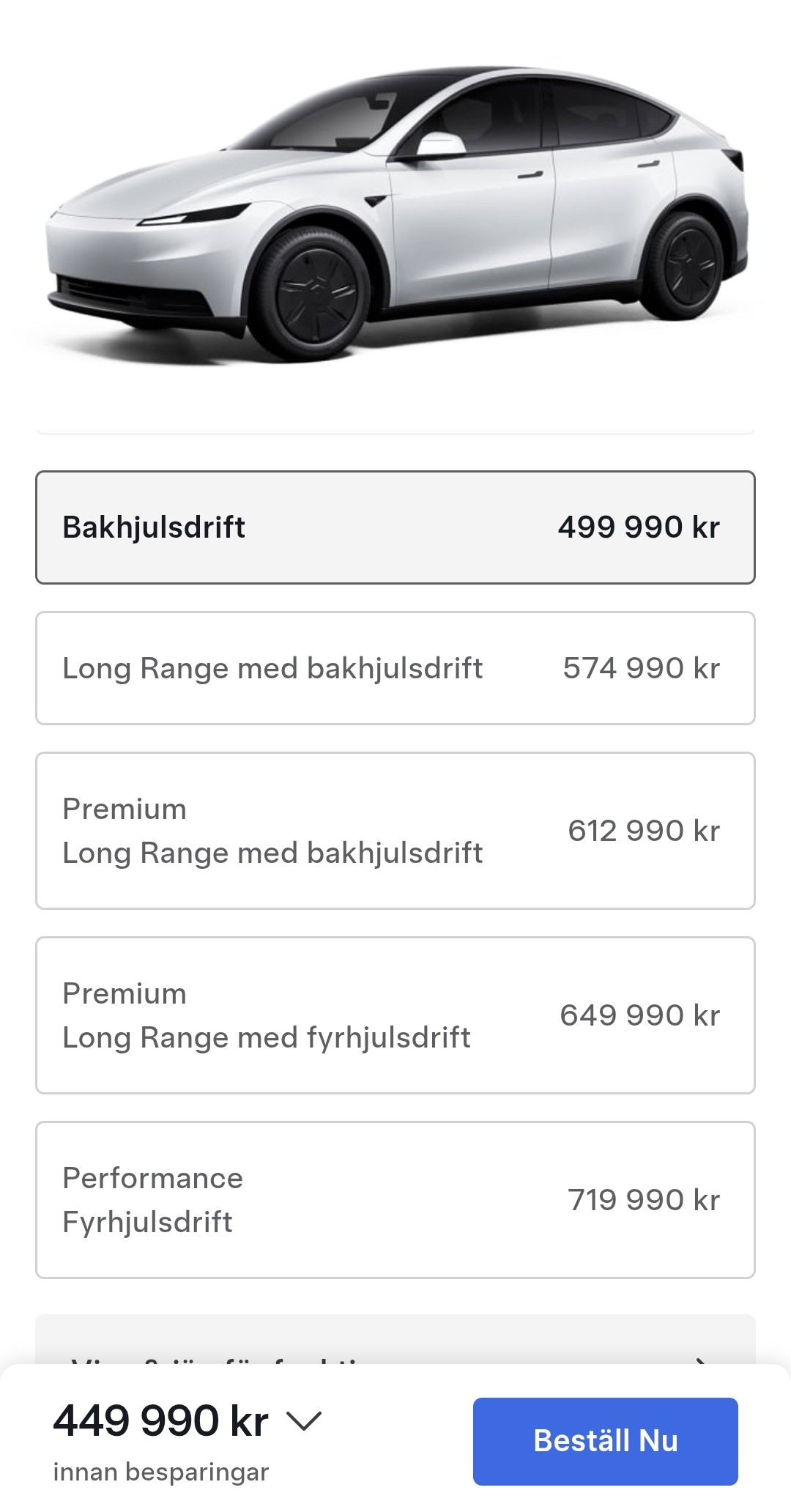The image size is (791, 1512).
Task: Choose Long Range med bakhjulsdrift at 574 990 kr
Action: (x=395, y=668)
